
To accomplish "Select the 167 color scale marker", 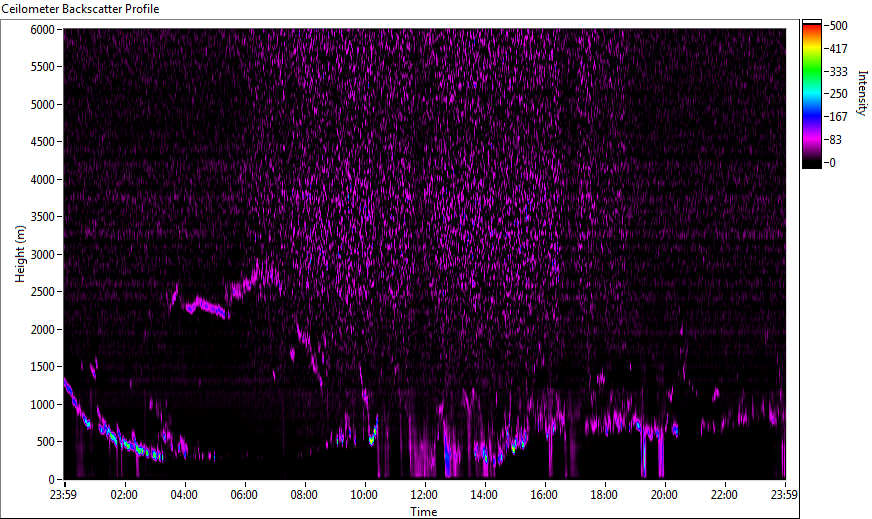I will pos(838,117).
